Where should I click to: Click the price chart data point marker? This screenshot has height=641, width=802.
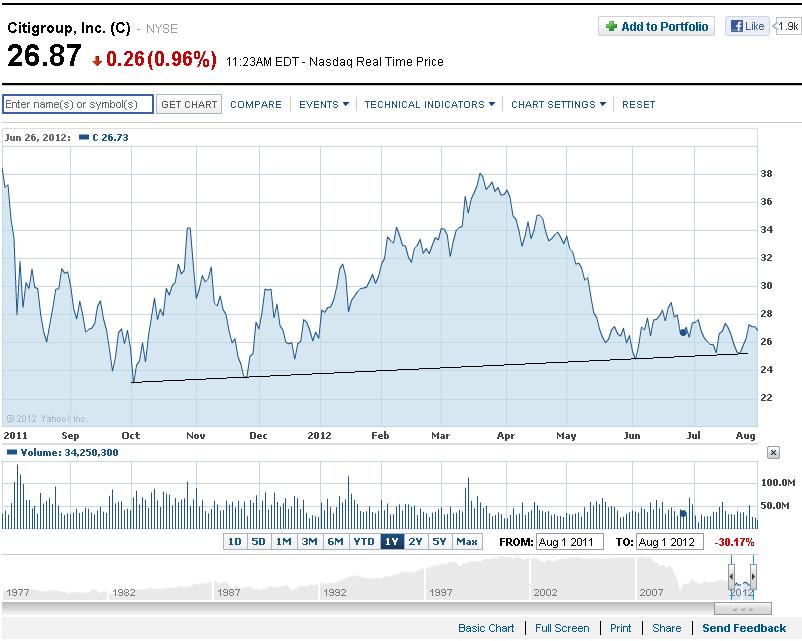683,333
